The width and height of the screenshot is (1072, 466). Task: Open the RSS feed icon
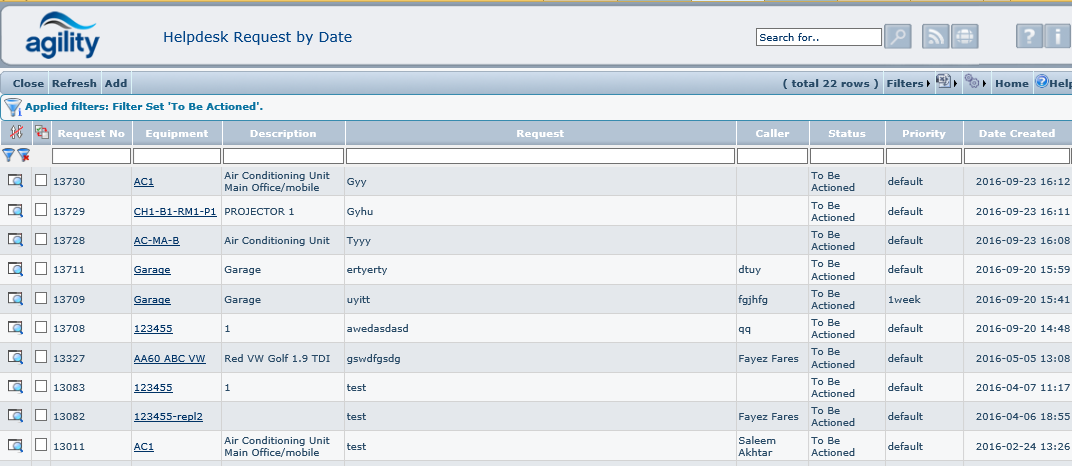pyautogui.click(x=936, y=37)
